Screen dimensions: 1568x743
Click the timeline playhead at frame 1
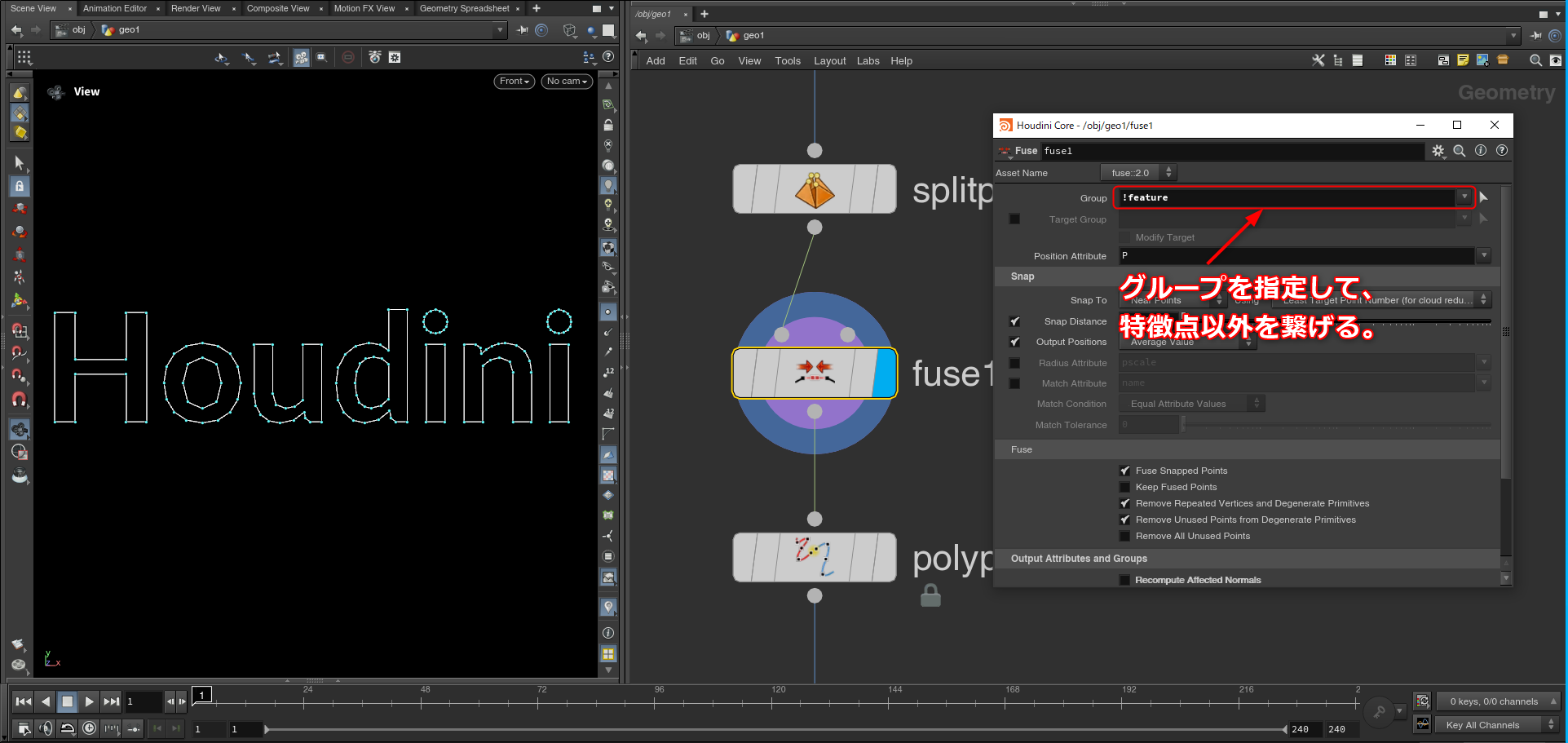coord(201,695)
